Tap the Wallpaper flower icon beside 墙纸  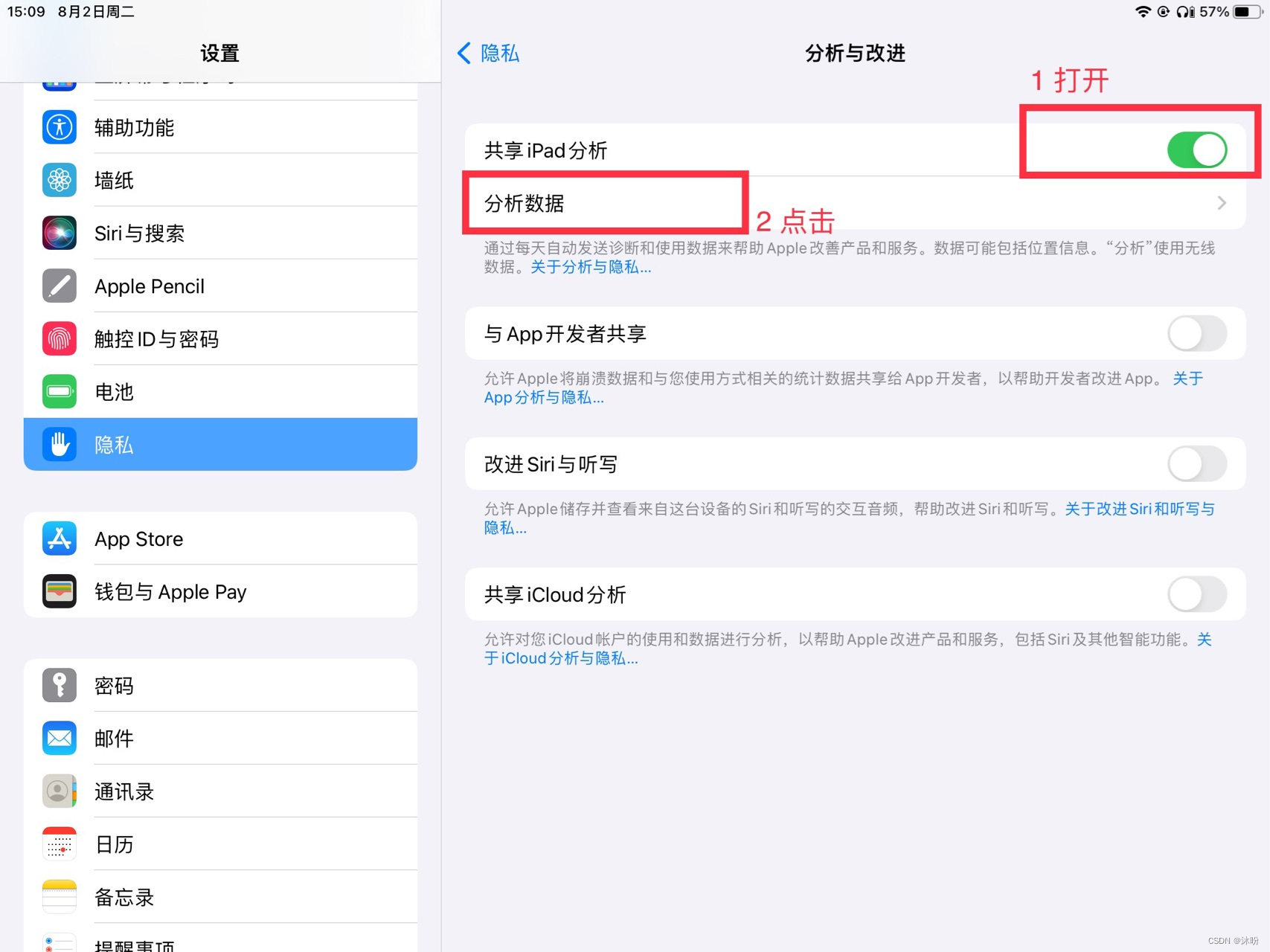pos(60,180)
